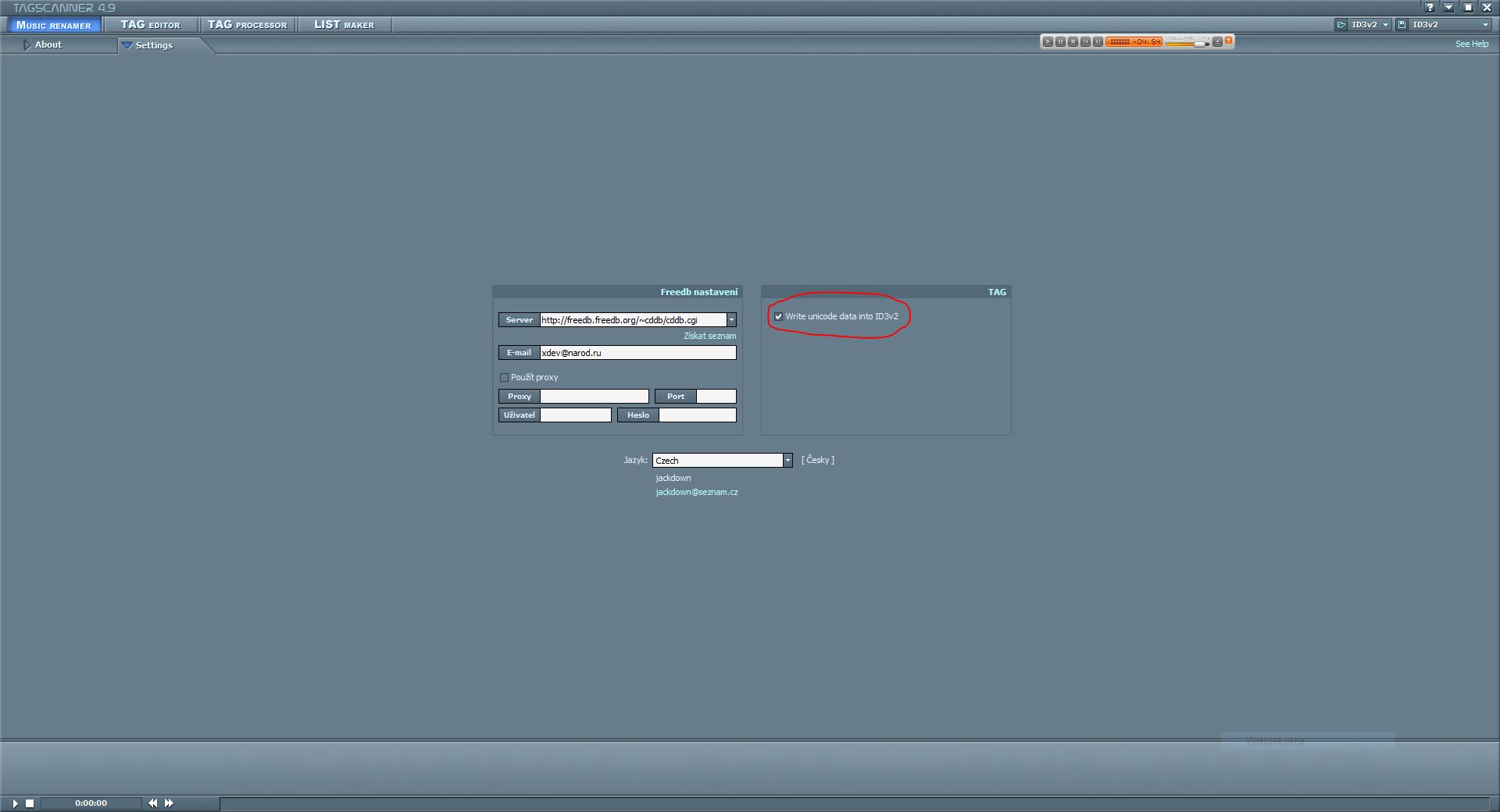Click the Freedb server URL field

pos(633,320)
